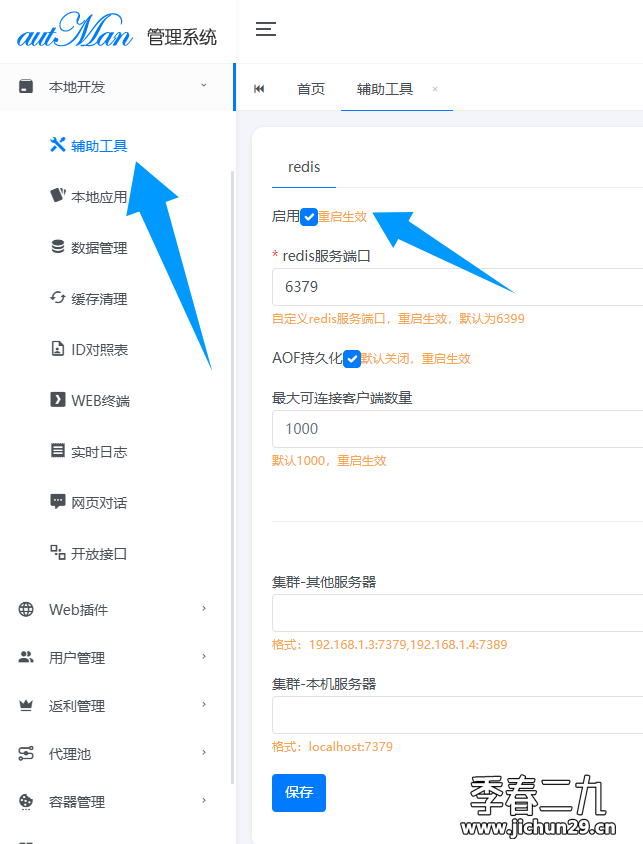Open WEB终端 in sidebar
Image resolution: width=643 pixels, height=844 pixels.
click(101, 401)
